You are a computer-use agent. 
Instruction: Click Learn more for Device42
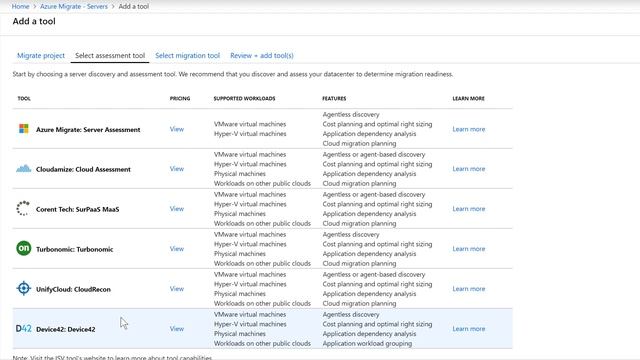(469, 329)
